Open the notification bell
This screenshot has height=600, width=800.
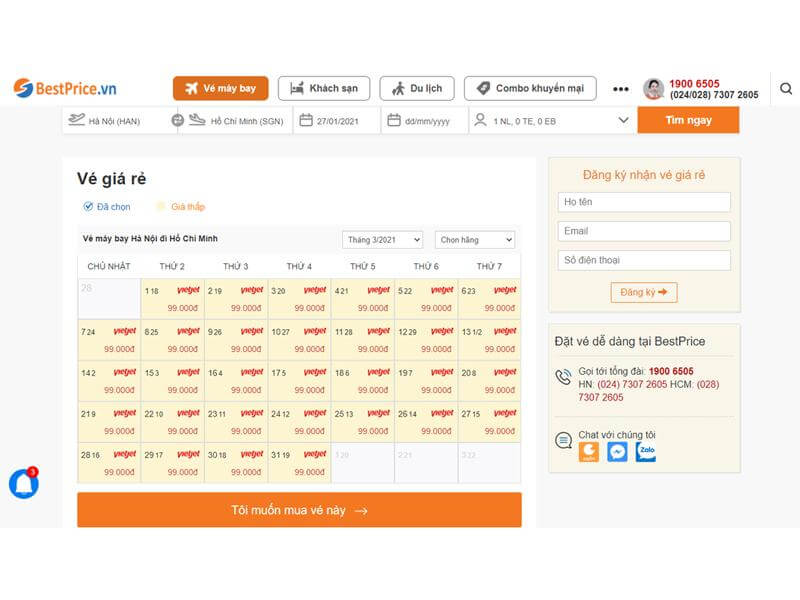[x=23, y=485]
